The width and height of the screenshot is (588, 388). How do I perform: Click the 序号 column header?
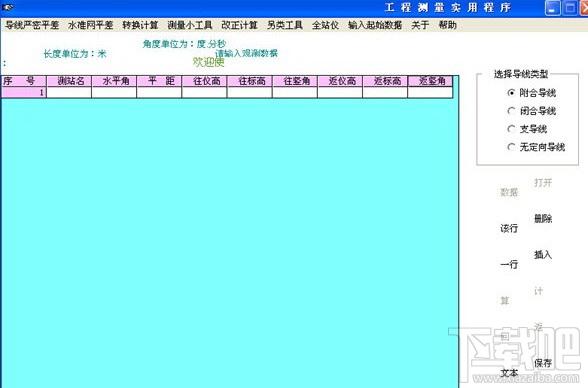click(24, 81)
